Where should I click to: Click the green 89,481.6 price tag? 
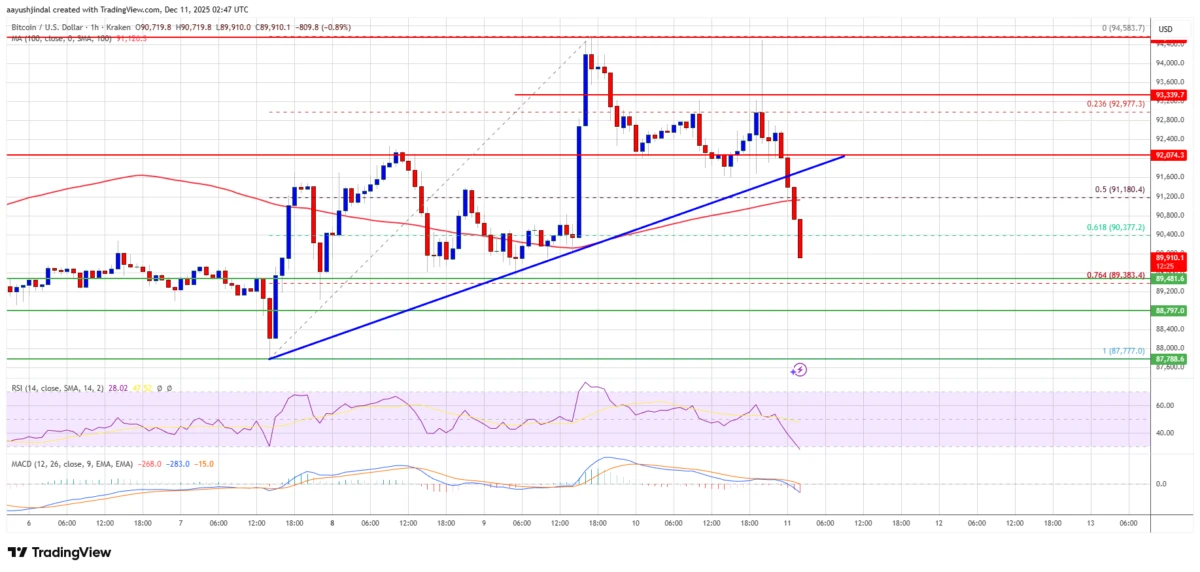(x=1169, y=279)
